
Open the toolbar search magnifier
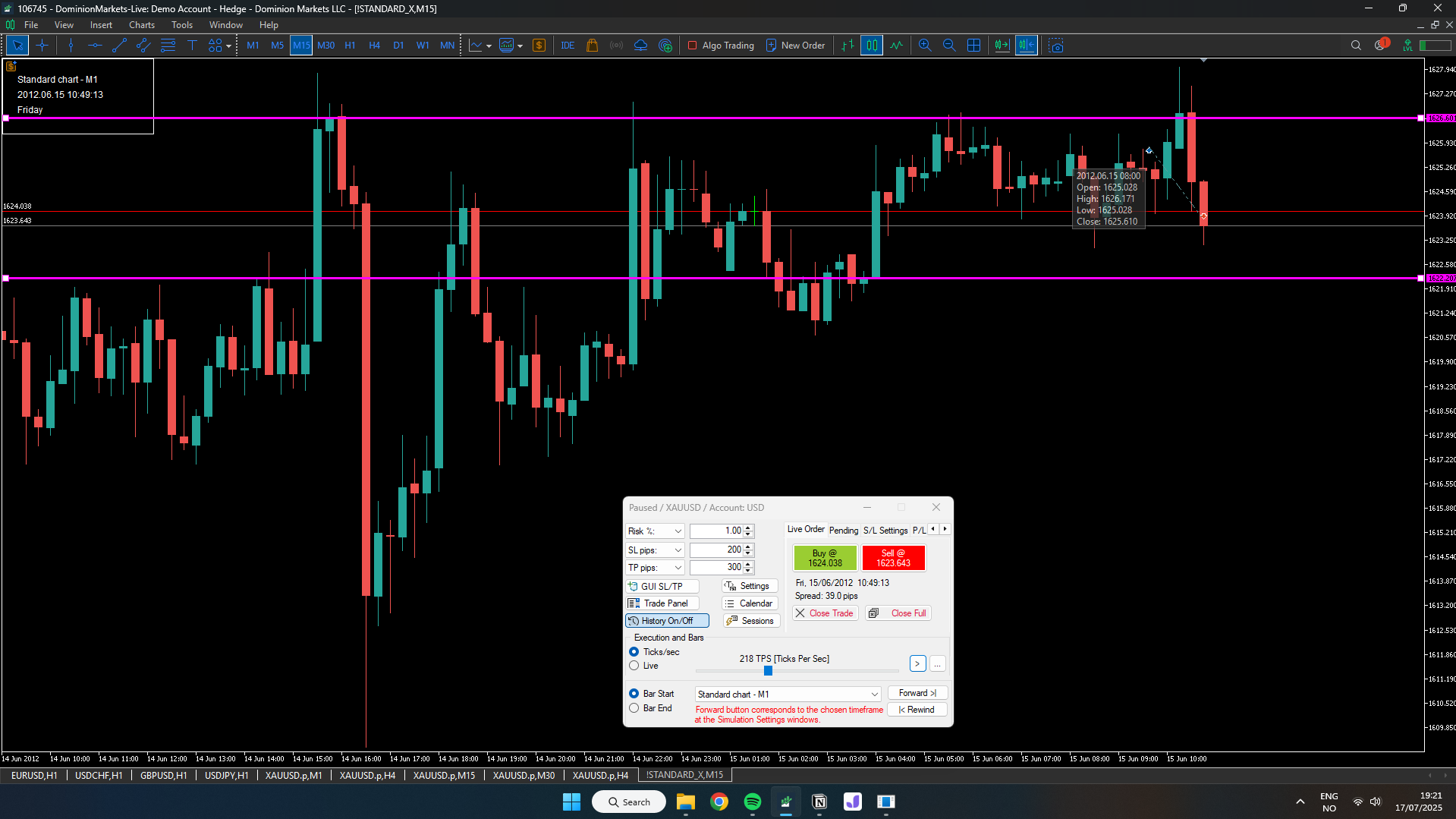pos(1356,46)
